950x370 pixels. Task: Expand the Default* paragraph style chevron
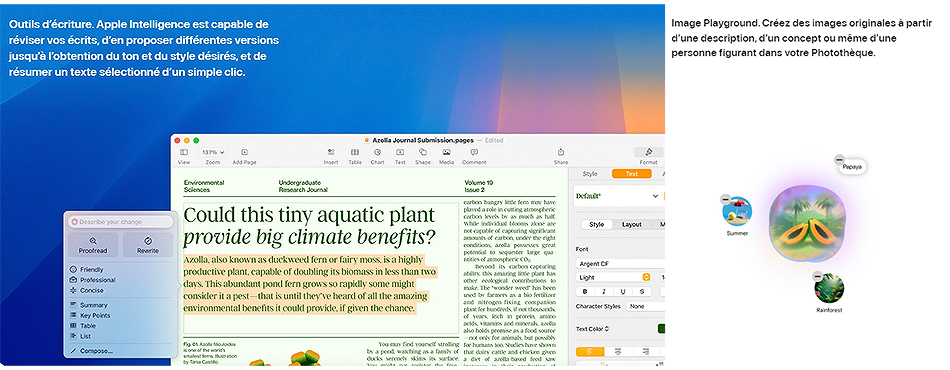pos(655,196)
